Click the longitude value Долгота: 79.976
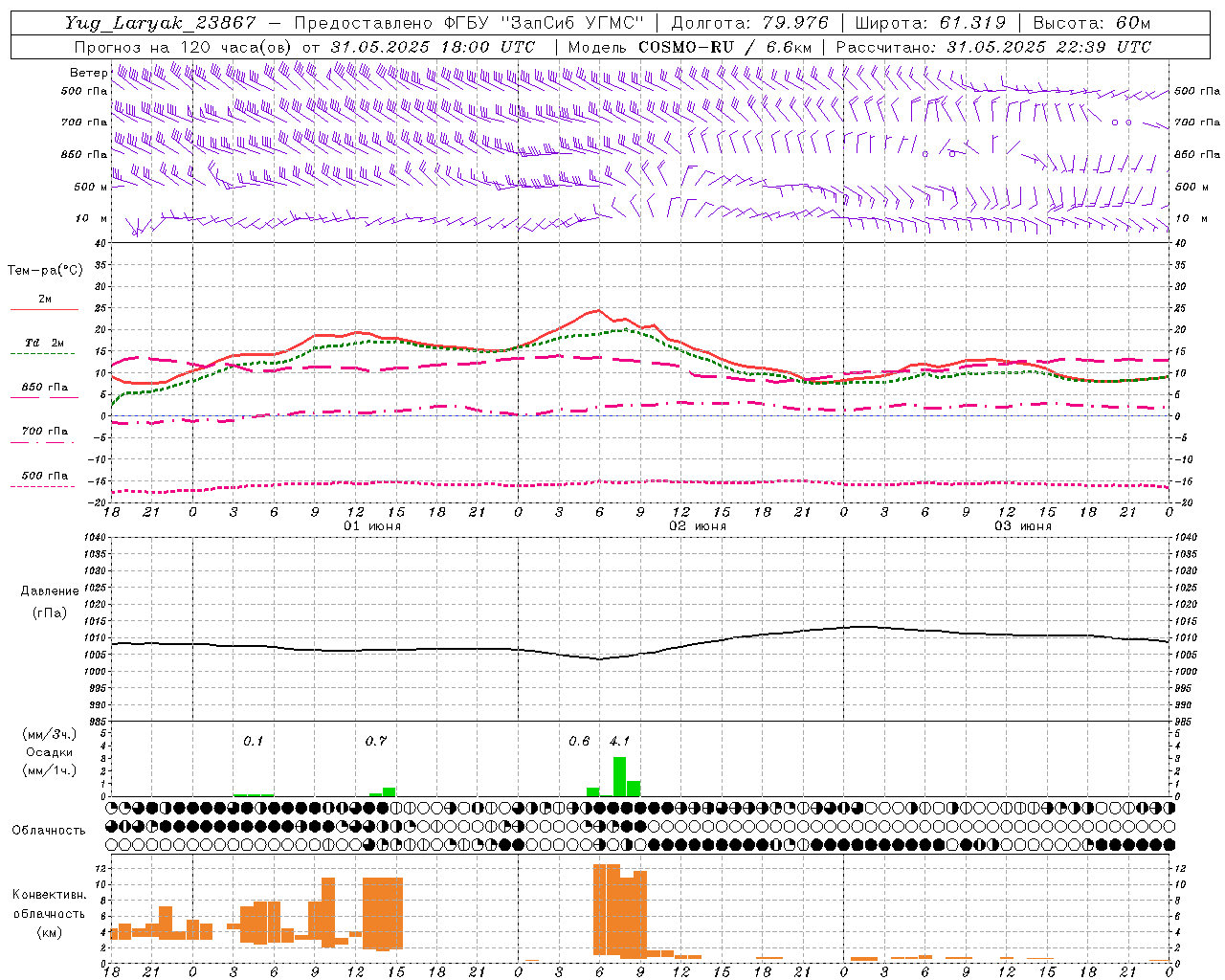The height and width of the screenshot is (980, 1225). point(749,23)
